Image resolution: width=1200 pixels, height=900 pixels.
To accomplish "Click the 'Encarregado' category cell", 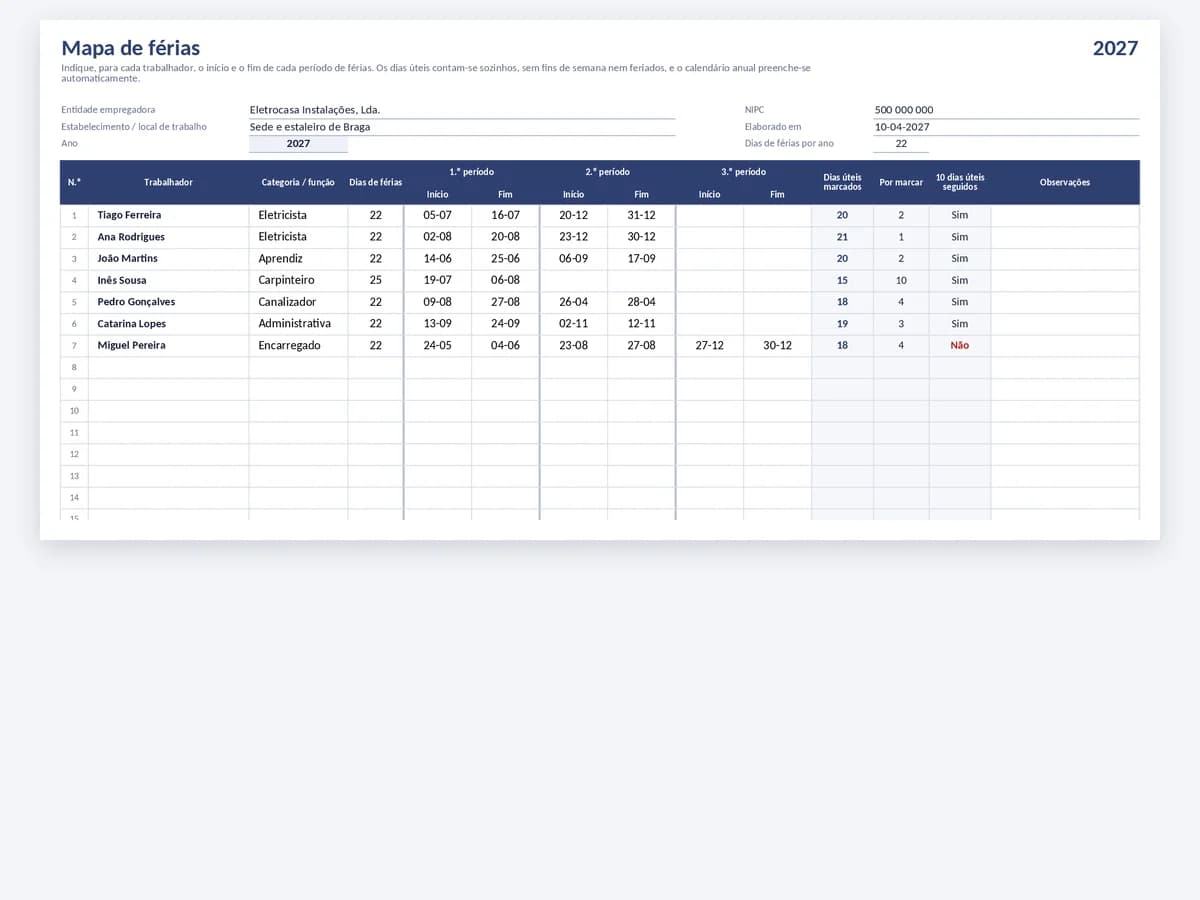I will [298, 346].
